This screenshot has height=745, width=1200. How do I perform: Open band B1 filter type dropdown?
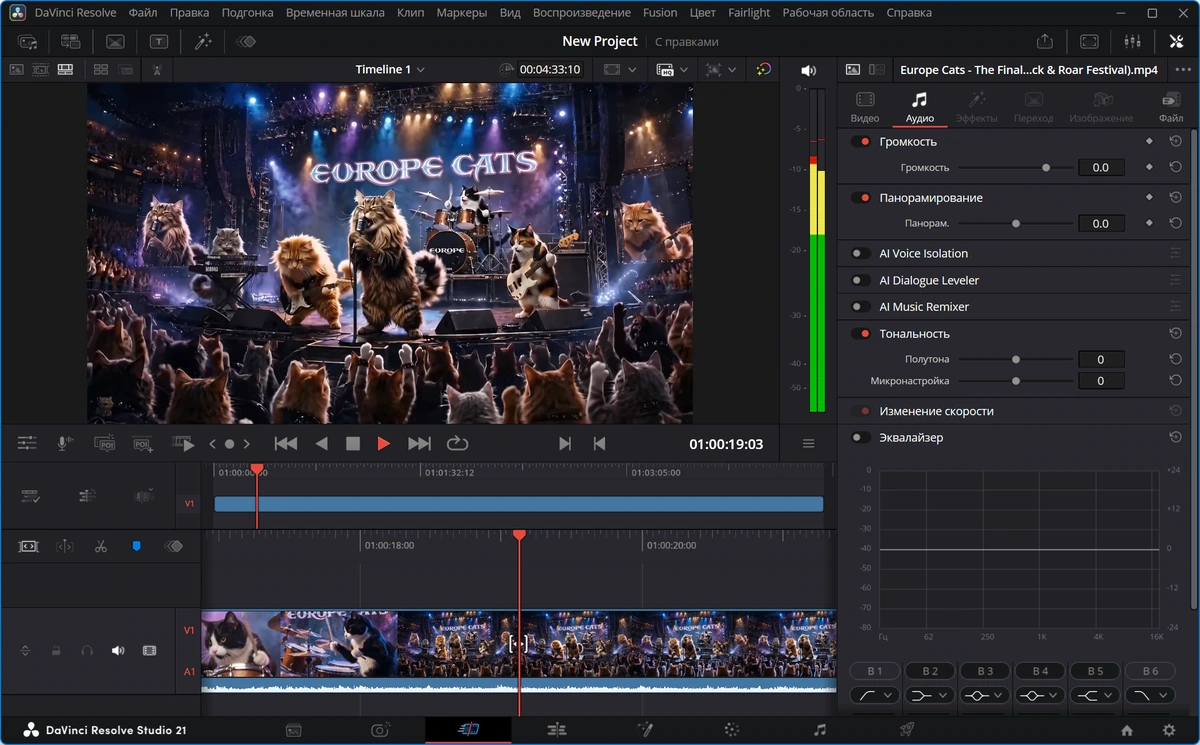(x=875, y=695)
